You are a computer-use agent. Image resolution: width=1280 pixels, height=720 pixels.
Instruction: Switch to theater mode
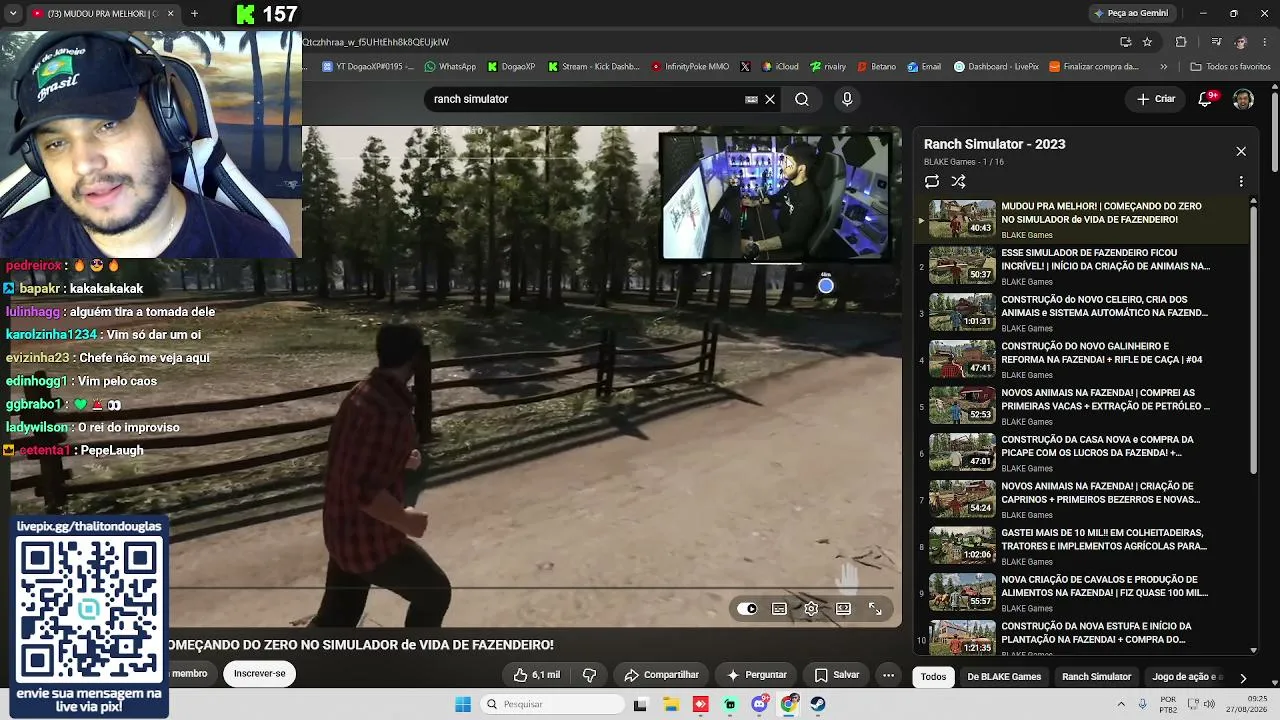(843, 608)
